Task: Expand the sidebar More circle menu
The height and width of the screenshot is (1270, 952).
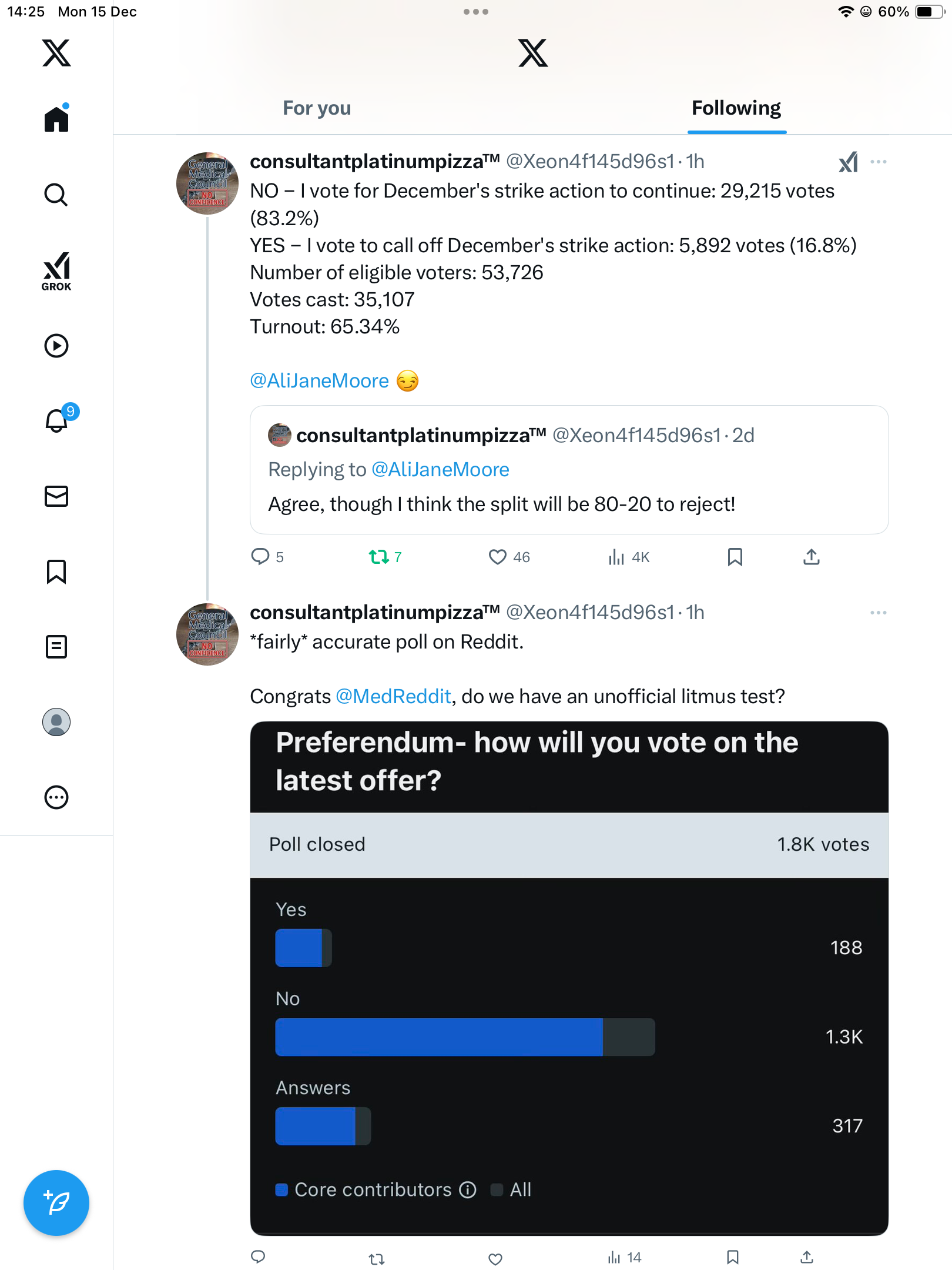Action: (x=56, y=797)
